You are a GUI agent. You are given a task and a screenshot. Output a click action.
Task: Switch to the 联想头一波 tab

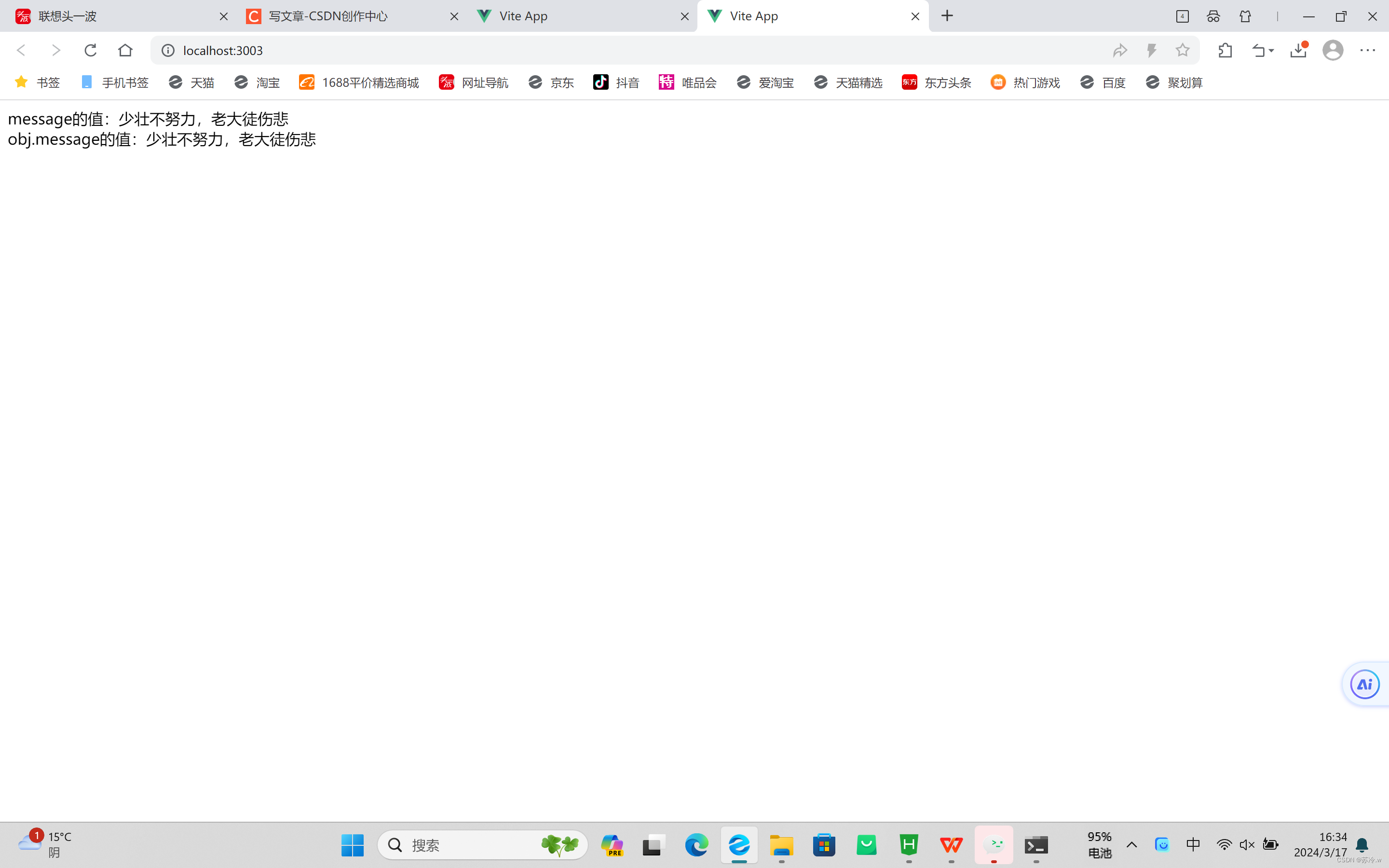[x=118, y=16]
